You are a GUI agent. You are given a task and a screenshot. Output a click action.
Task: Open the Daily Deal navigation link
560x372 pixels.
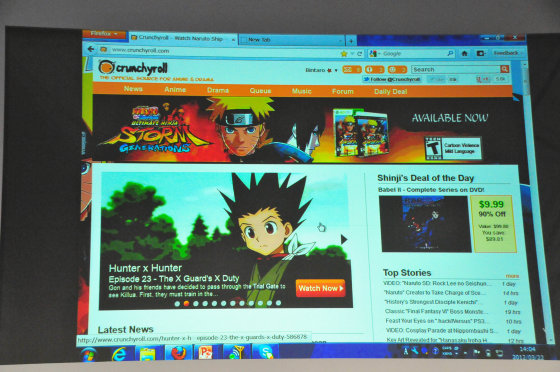click(x=390, y=92)
